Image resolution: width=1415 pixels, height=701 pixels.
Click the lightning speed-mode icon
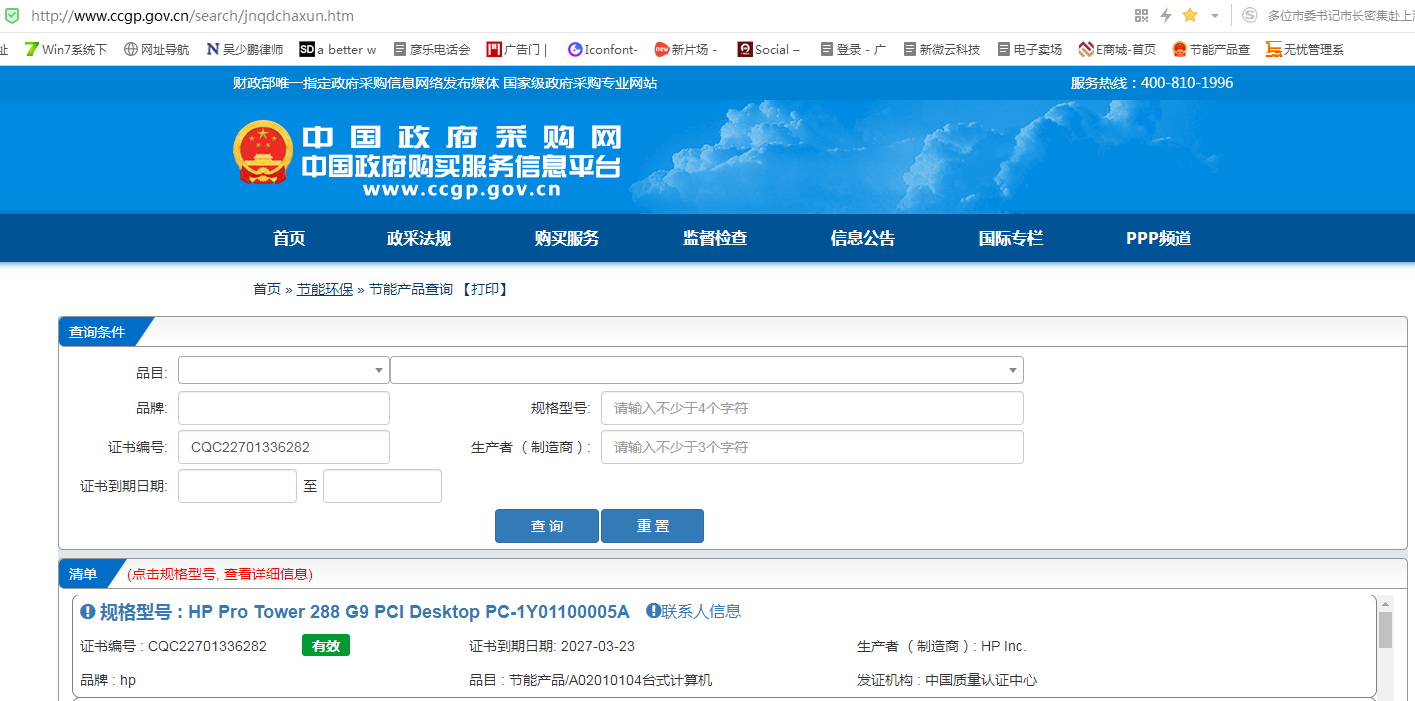coord(1165,15)
